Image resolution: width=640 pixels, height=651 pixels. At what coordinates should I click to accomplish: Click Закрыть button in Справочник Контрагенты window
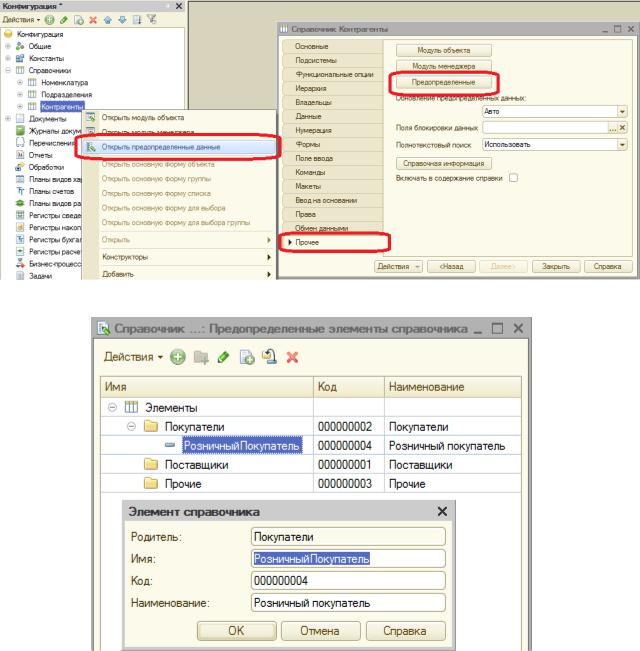click(x=556, y=267)
